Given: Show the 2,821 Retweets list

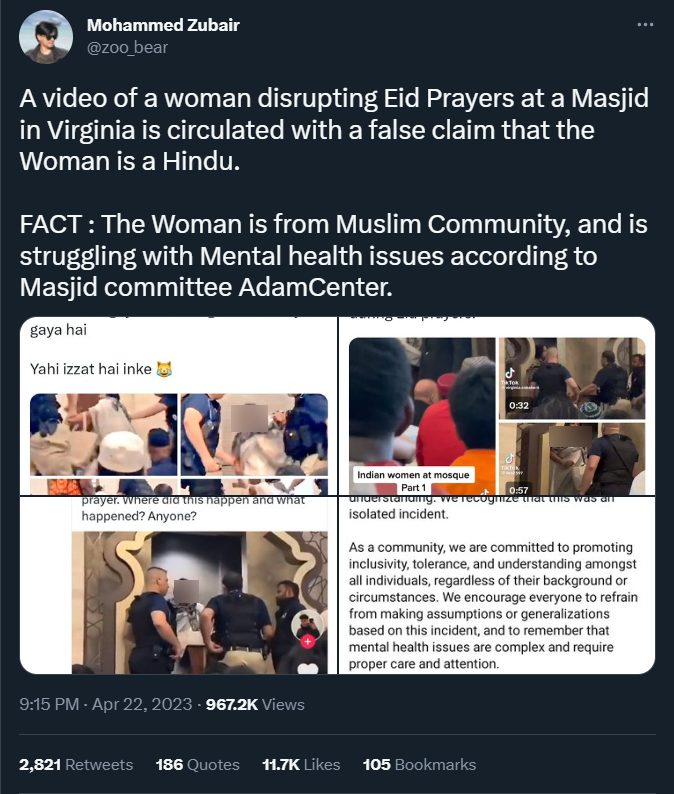Looking at the screenshot, I should (x=76, y=764).
